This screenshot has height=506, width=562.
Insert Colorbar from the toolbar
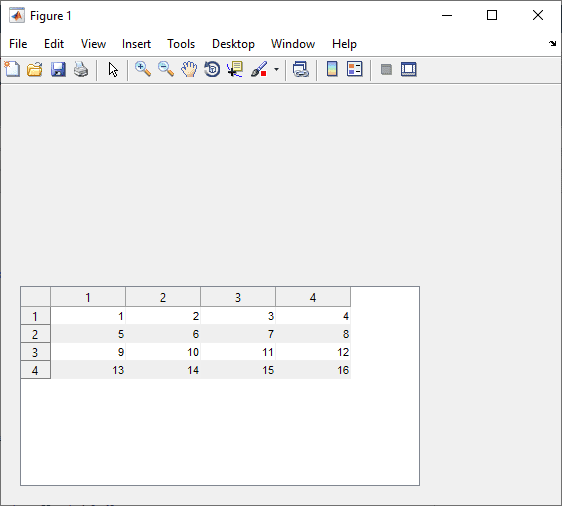[332, 69]
